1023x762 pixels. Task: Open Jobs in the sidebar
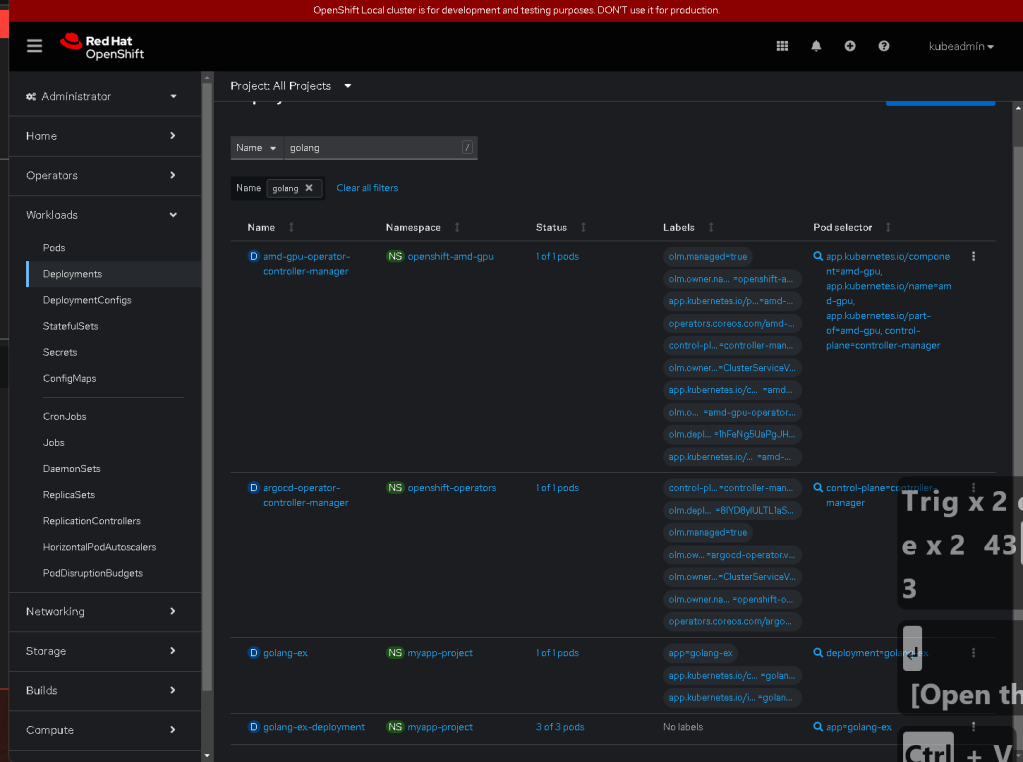[53, 442]
